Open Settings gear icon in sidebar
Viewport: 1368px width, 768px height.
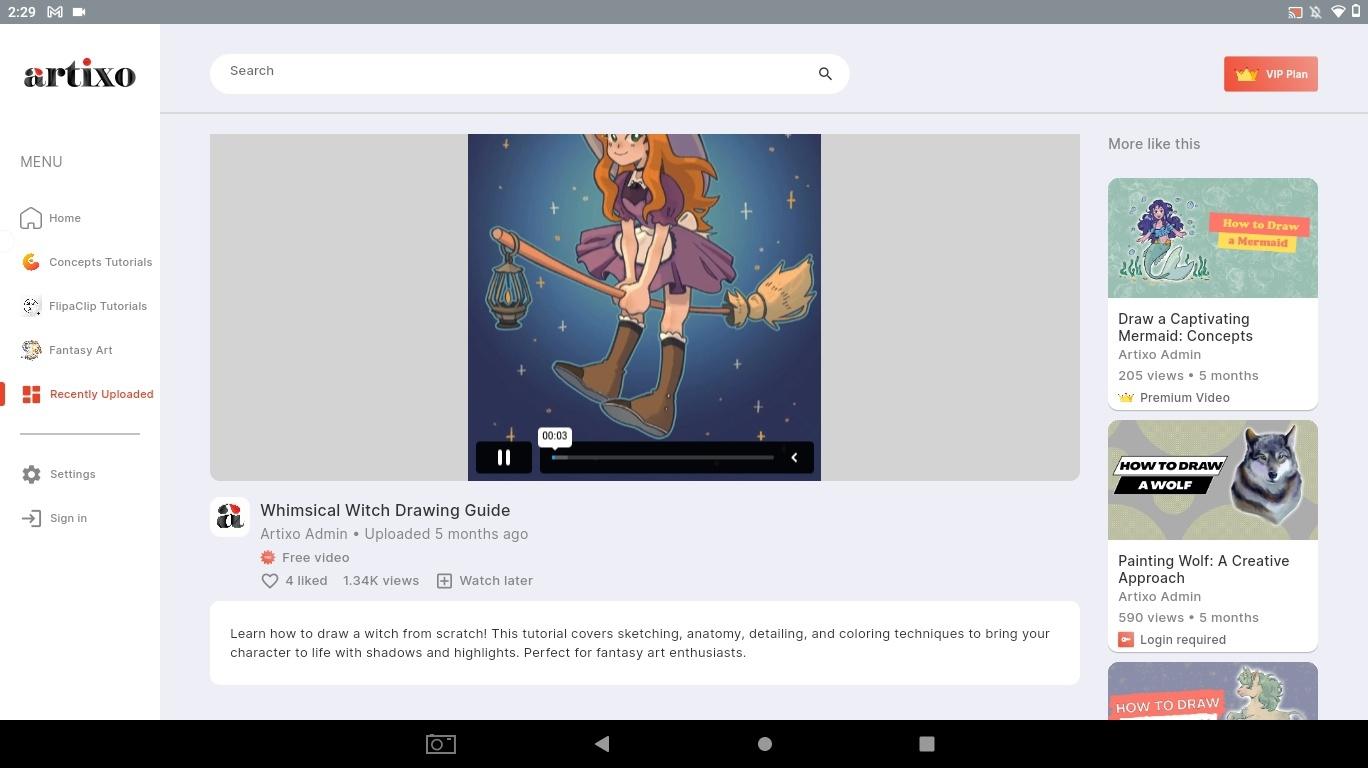coord(32,474)
